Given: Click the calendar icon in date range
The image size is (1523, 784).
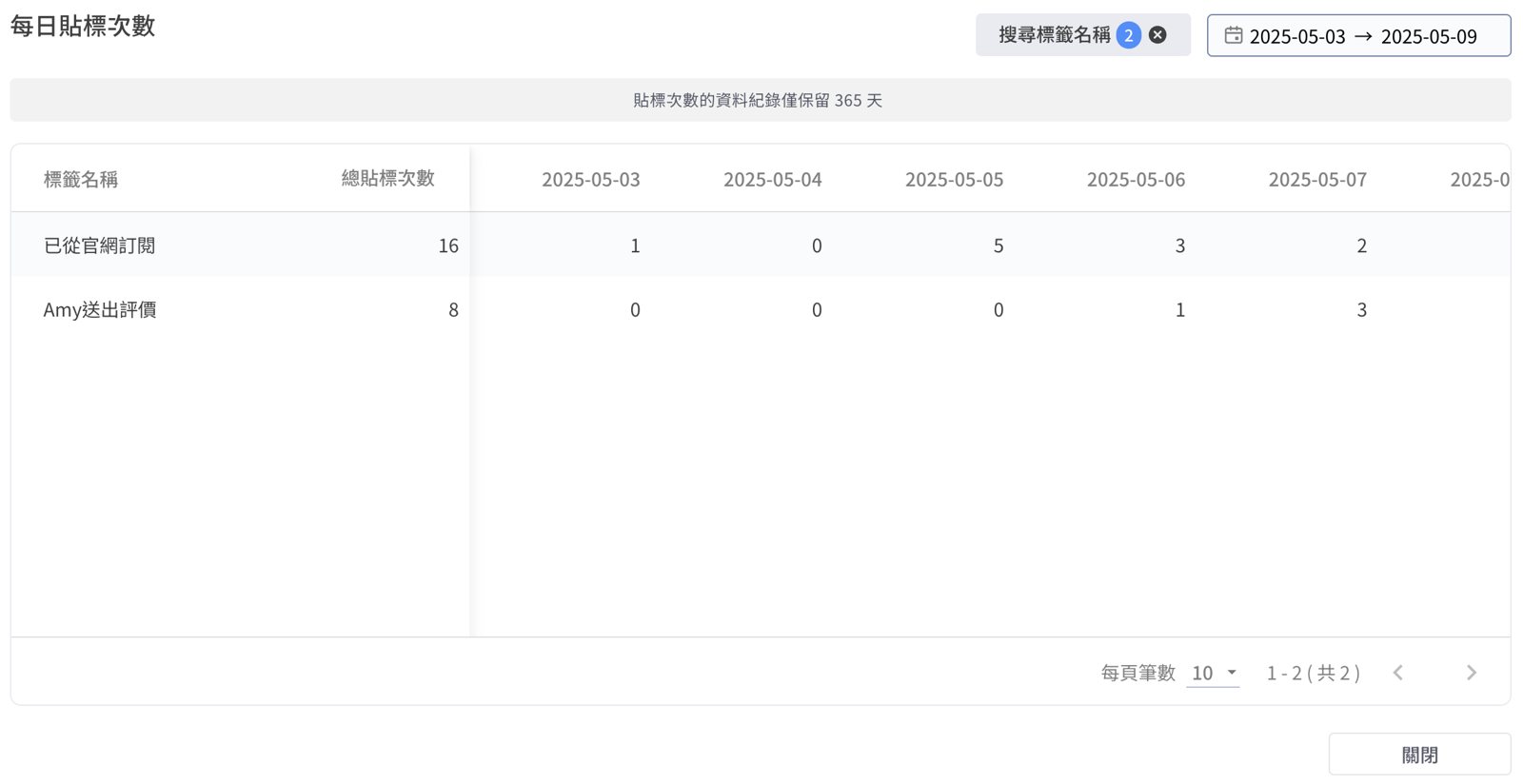Looking at the screenshot, I should click(1234, 35).
